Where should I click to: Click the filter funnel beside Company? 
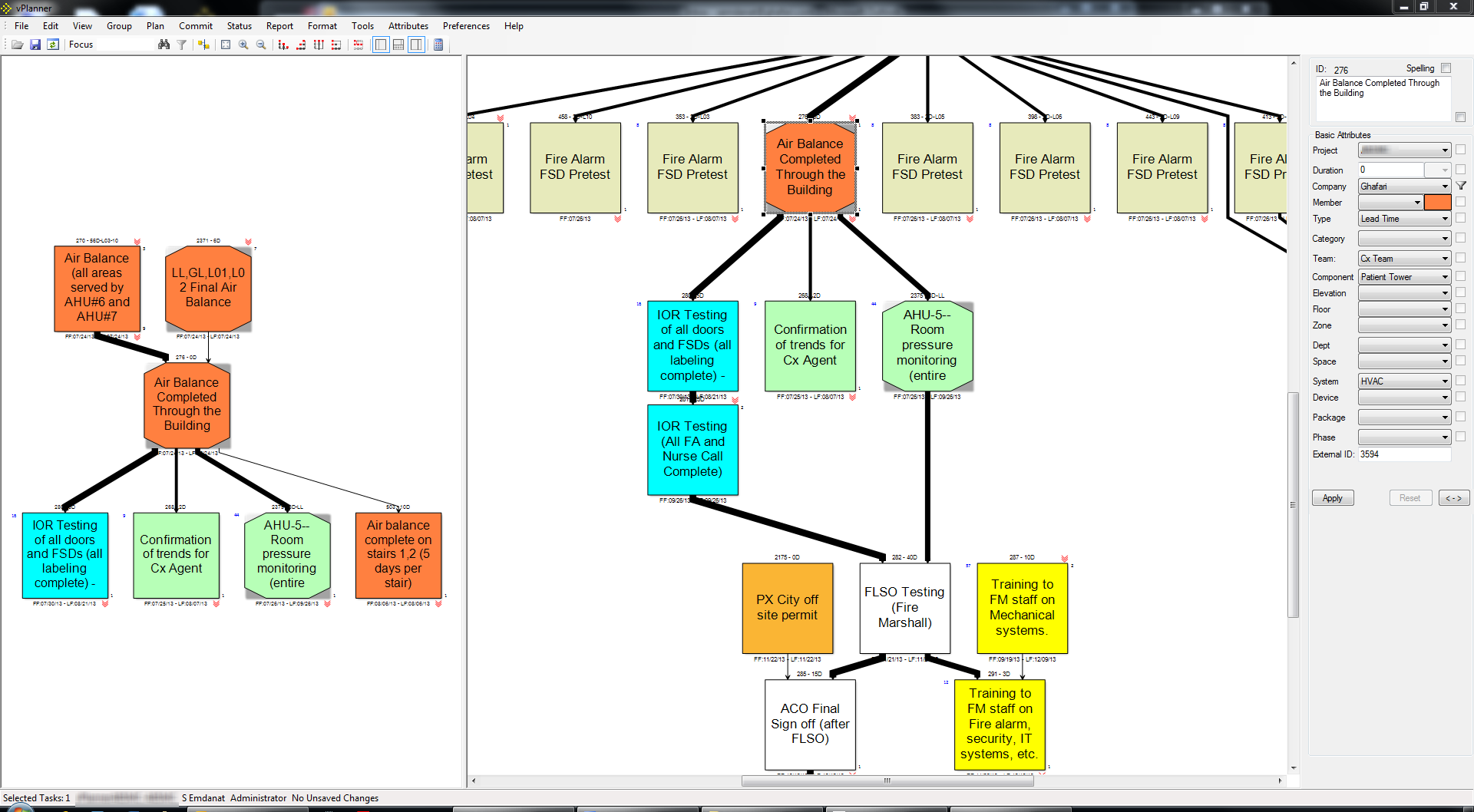pyautogui.click(x=1462, y=186)
